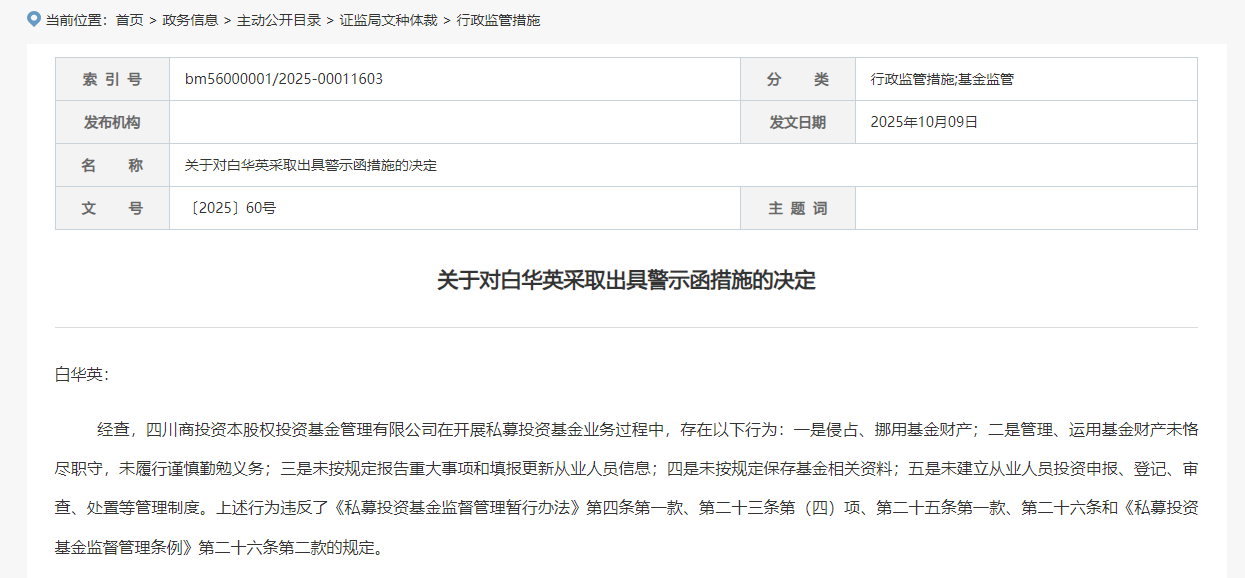Viewport: 1245px width, 578px height.
Task: Click the bold article title heading
Action: (x=626, y=280)
